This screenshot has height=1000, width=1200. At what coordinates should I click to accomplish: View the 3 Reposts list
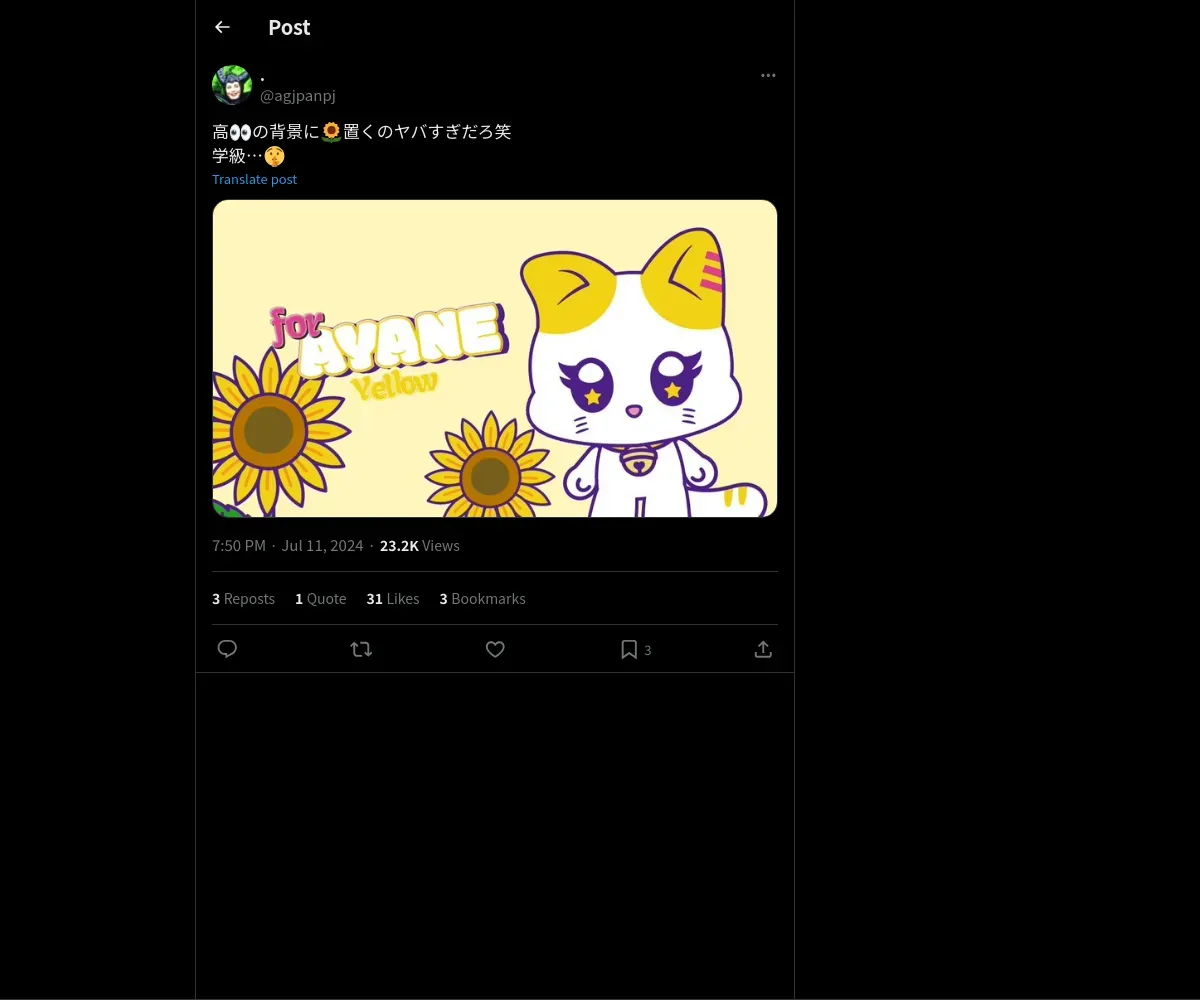243,599
